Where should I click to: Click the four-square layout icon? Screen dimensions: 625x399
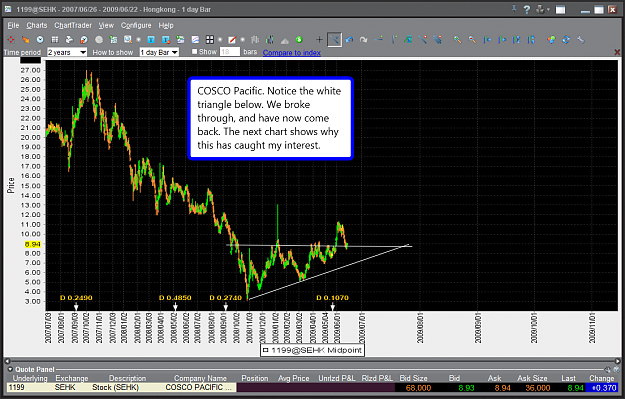[210, 39]
